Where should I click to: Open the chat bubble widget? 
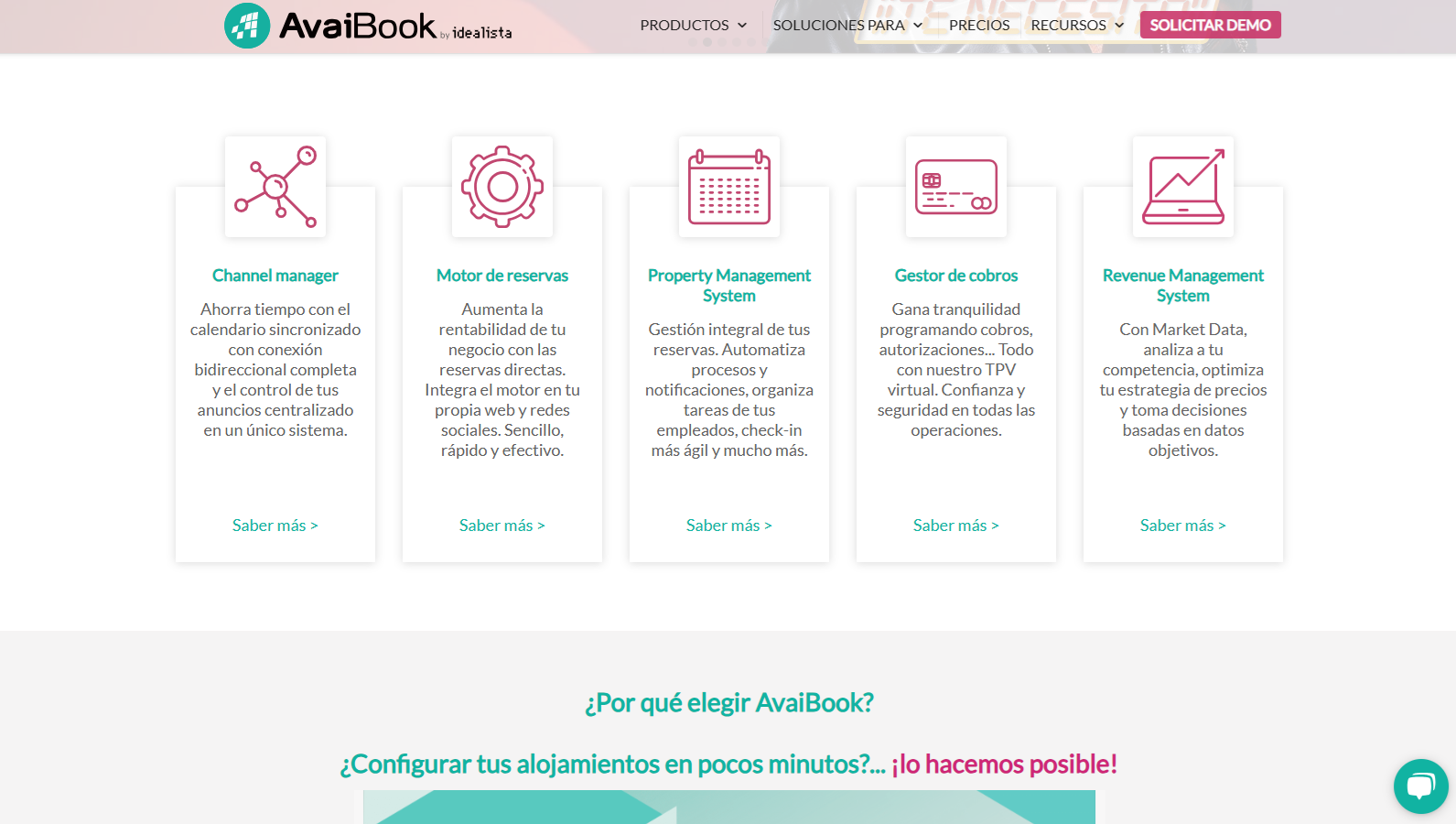pos(1420,786)
